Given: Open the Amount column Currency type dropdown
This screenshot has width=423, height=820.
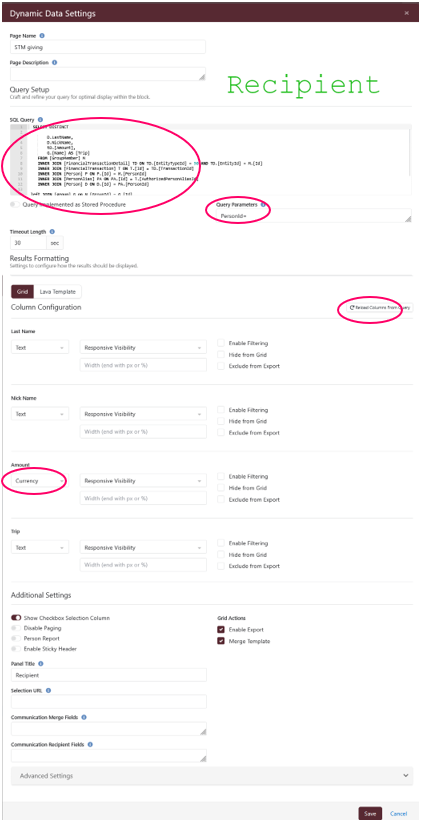Looking at the screenshot, I should [x=40, y=481].
